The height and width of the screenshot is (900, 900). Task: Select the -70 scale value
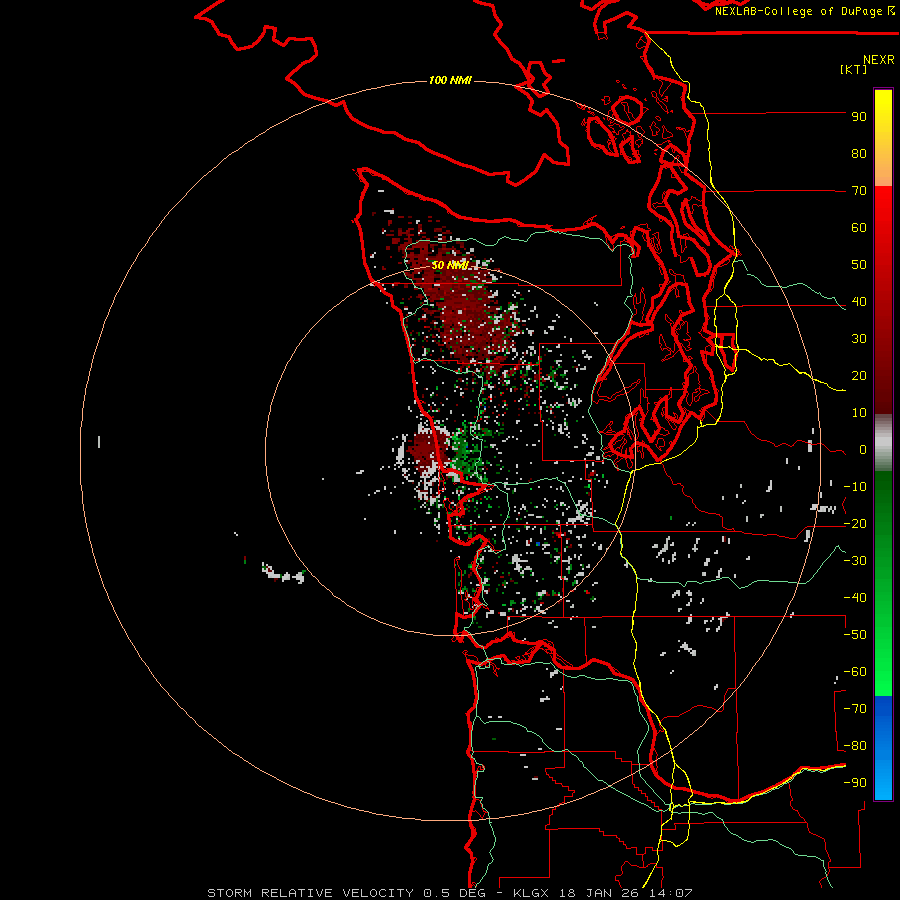[x=855, y=709]
